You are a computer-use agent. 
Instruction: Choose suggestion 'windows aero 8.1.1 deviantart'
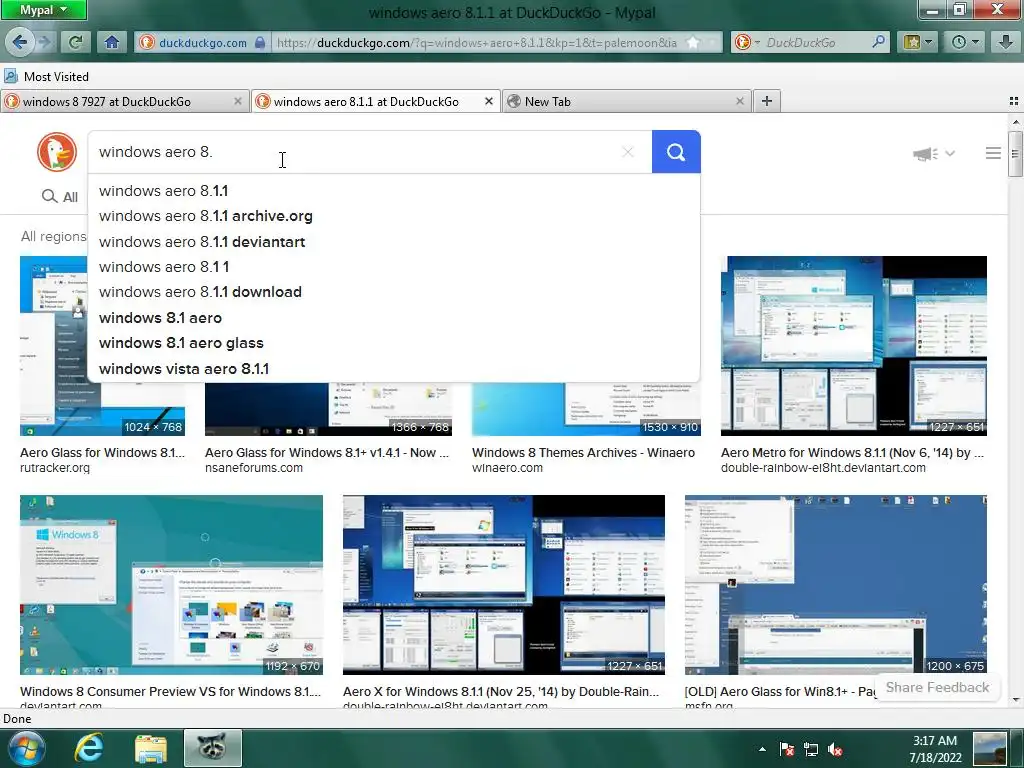pos(394,242)
